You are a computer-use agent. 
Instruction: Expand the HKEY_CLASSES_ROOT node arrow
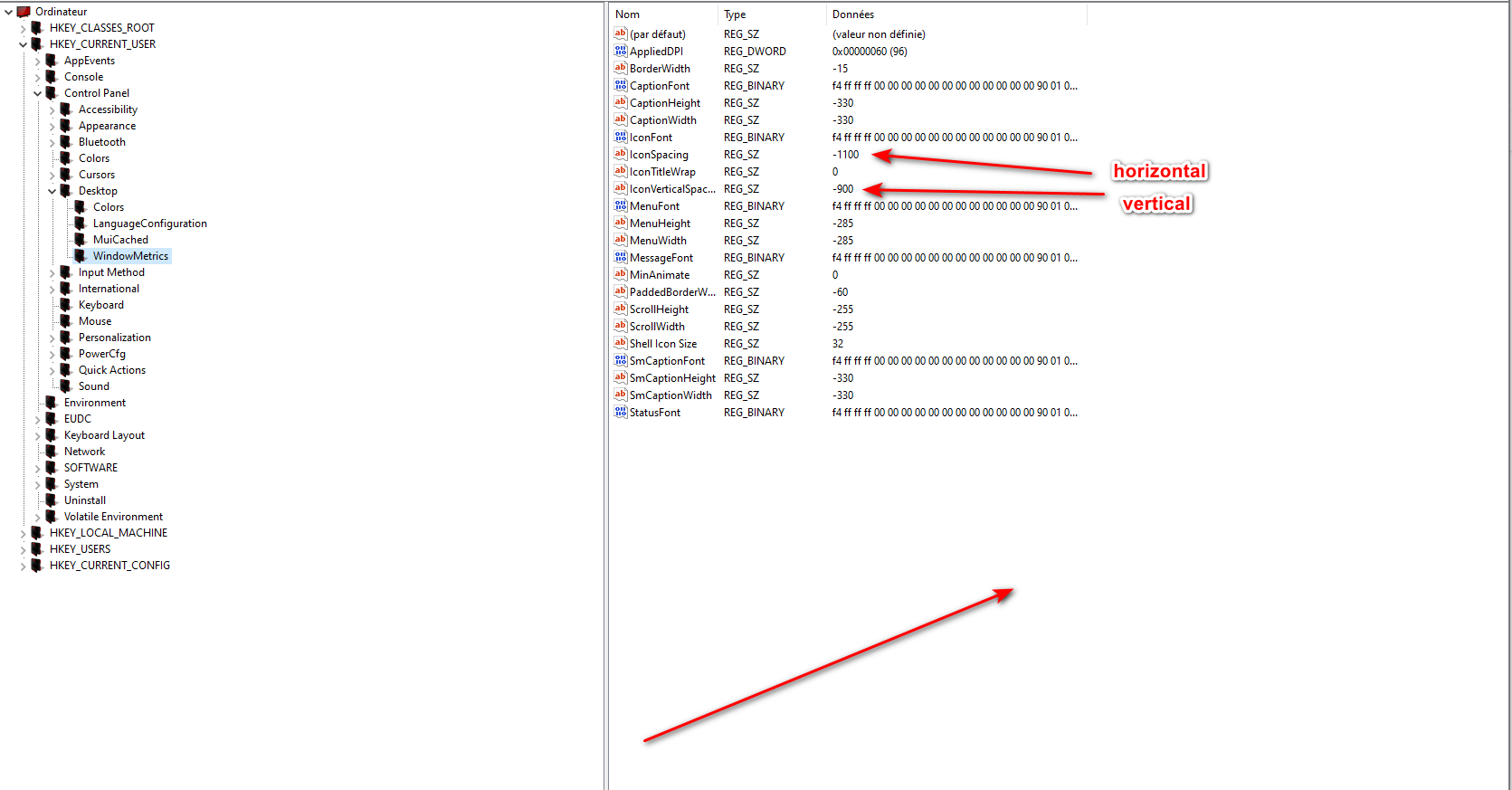pos(23,28)
